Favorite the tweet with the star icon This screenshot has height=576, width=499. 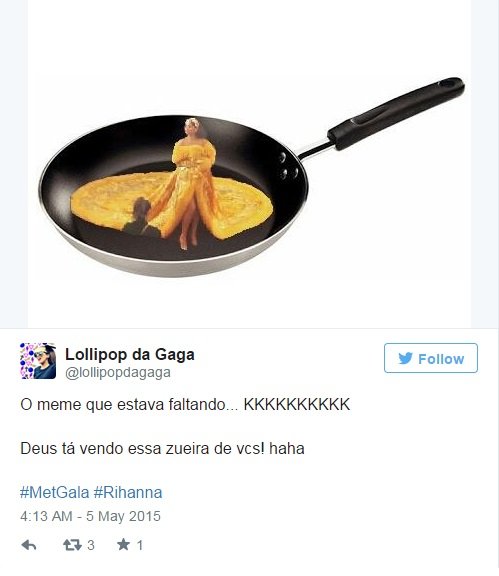123,544
